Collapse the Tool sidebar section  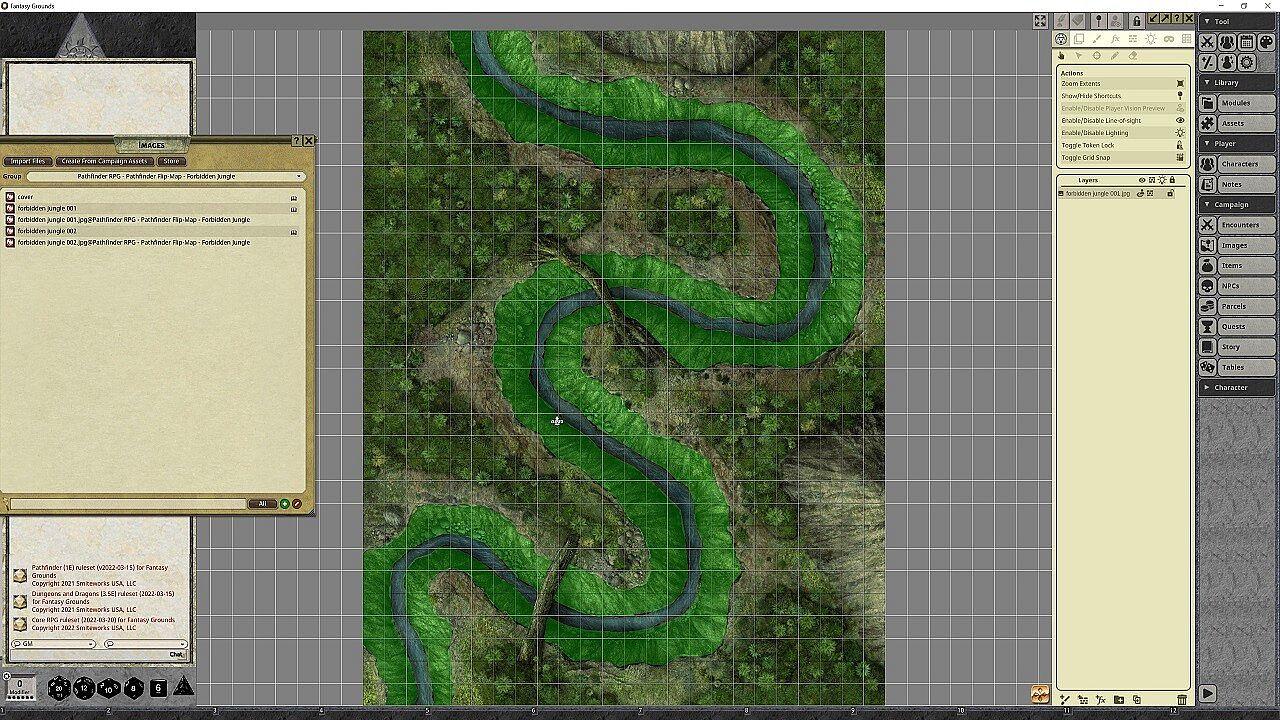pyautogui.click(x=1238, y=22)
